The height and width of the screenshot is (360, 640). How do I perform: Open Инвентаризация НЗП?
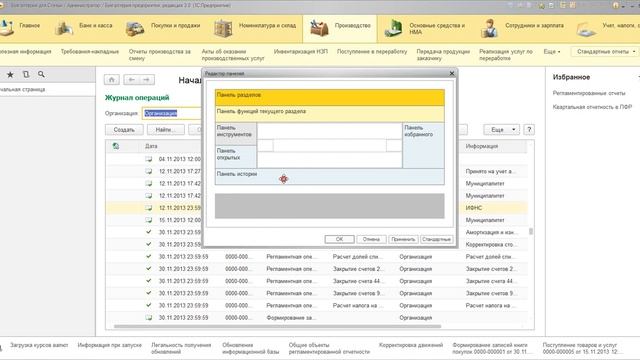pos(300,52)
